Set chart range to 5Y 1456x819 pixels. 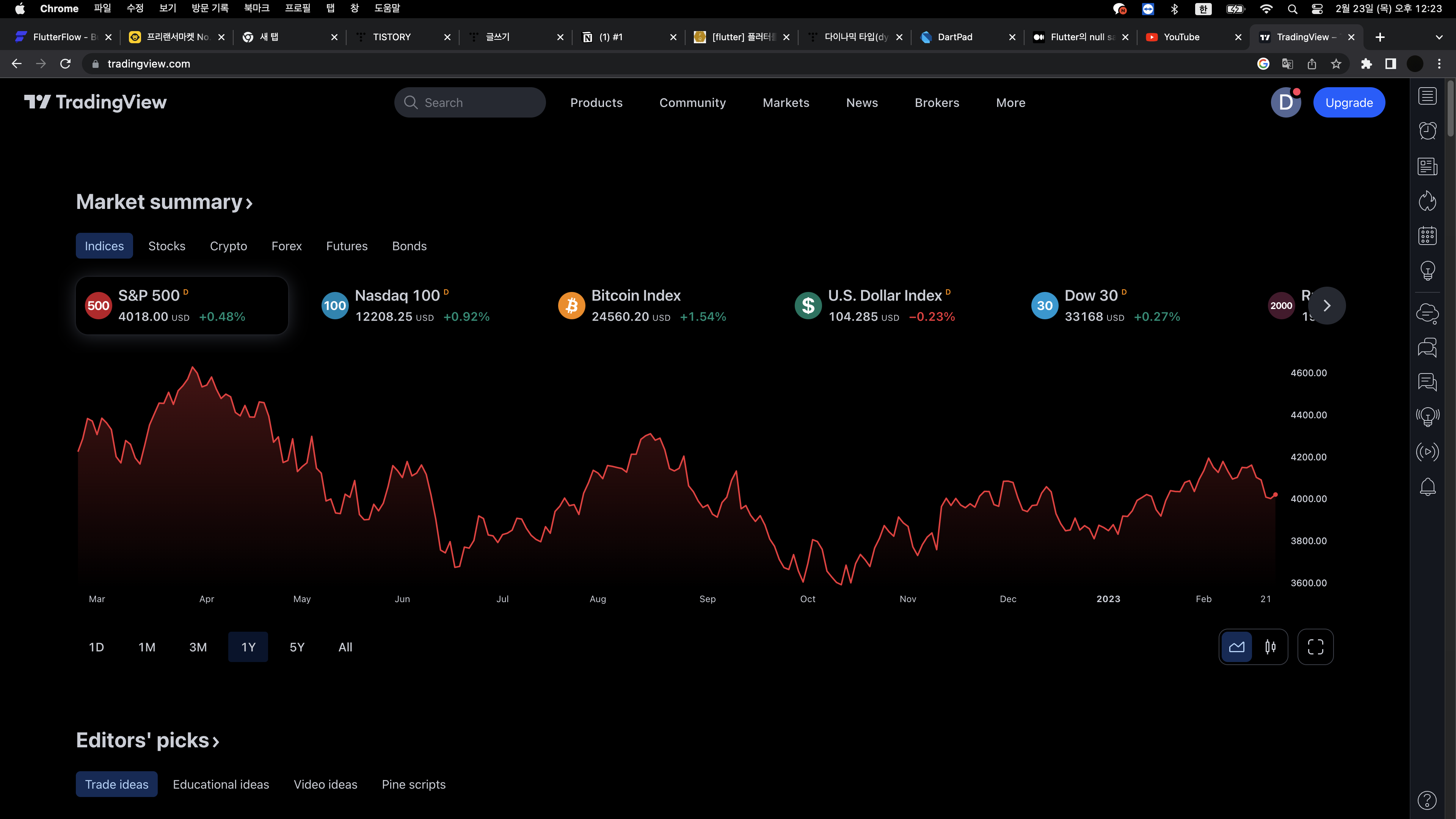coord(297,647)
